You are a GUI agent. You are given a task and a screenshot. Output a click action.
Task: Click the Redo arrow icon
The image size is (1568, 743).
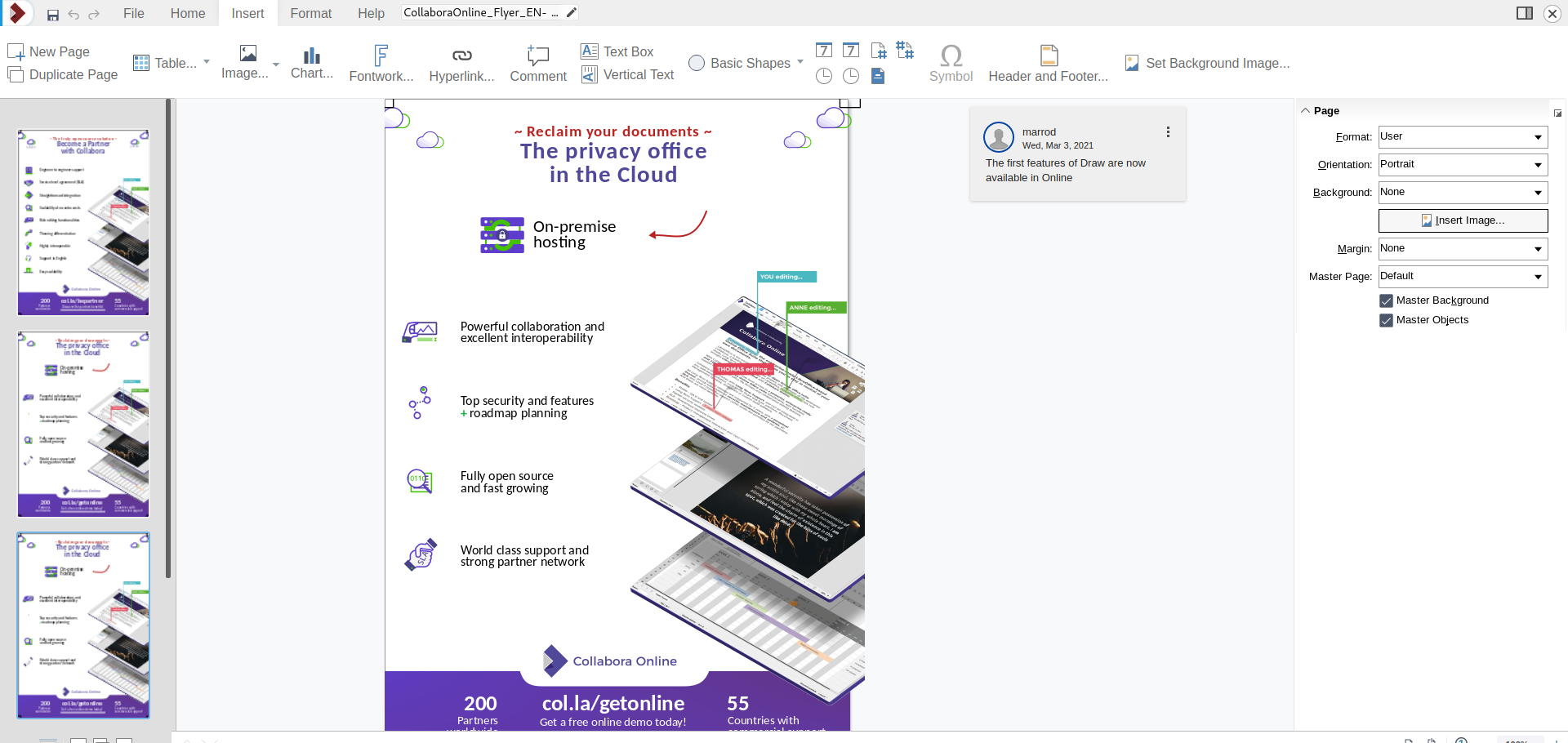point(94,15)
